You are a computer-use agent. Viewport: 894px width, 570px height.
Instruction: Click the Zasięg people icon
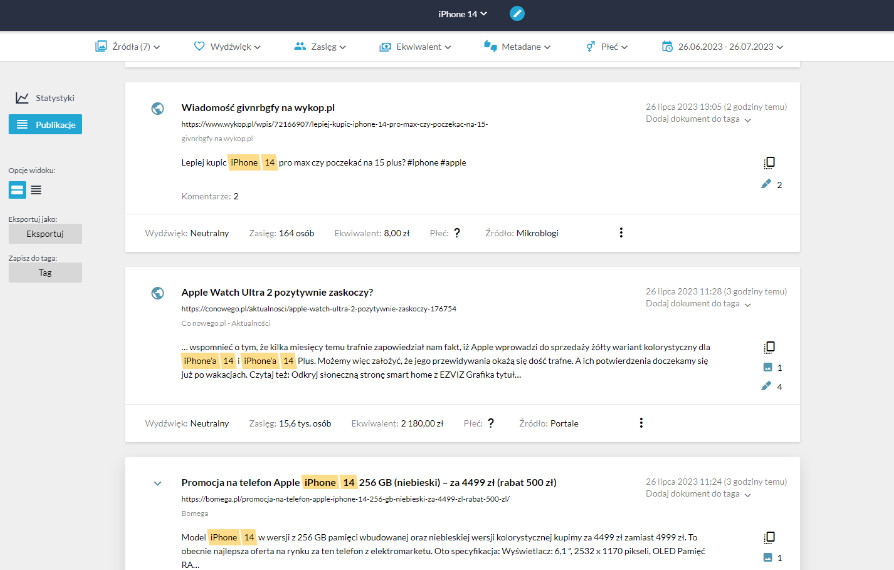coord(300,46)
